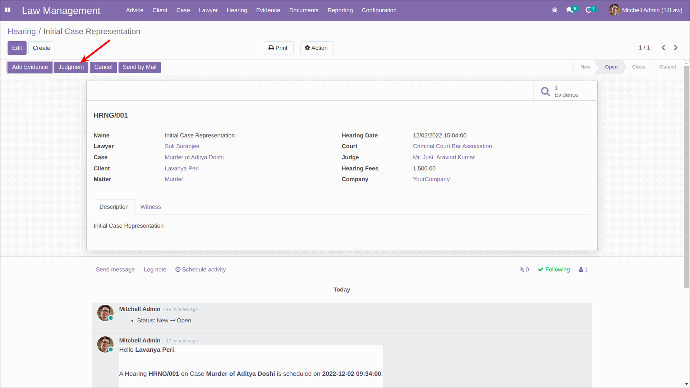Click the vertical page scrollbar
This screenshot has width=690, height=388.
(x=686, y=176)
